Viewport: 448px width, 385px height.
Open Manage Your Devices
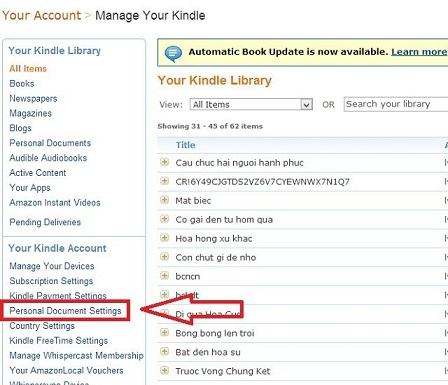pos(52,266)
